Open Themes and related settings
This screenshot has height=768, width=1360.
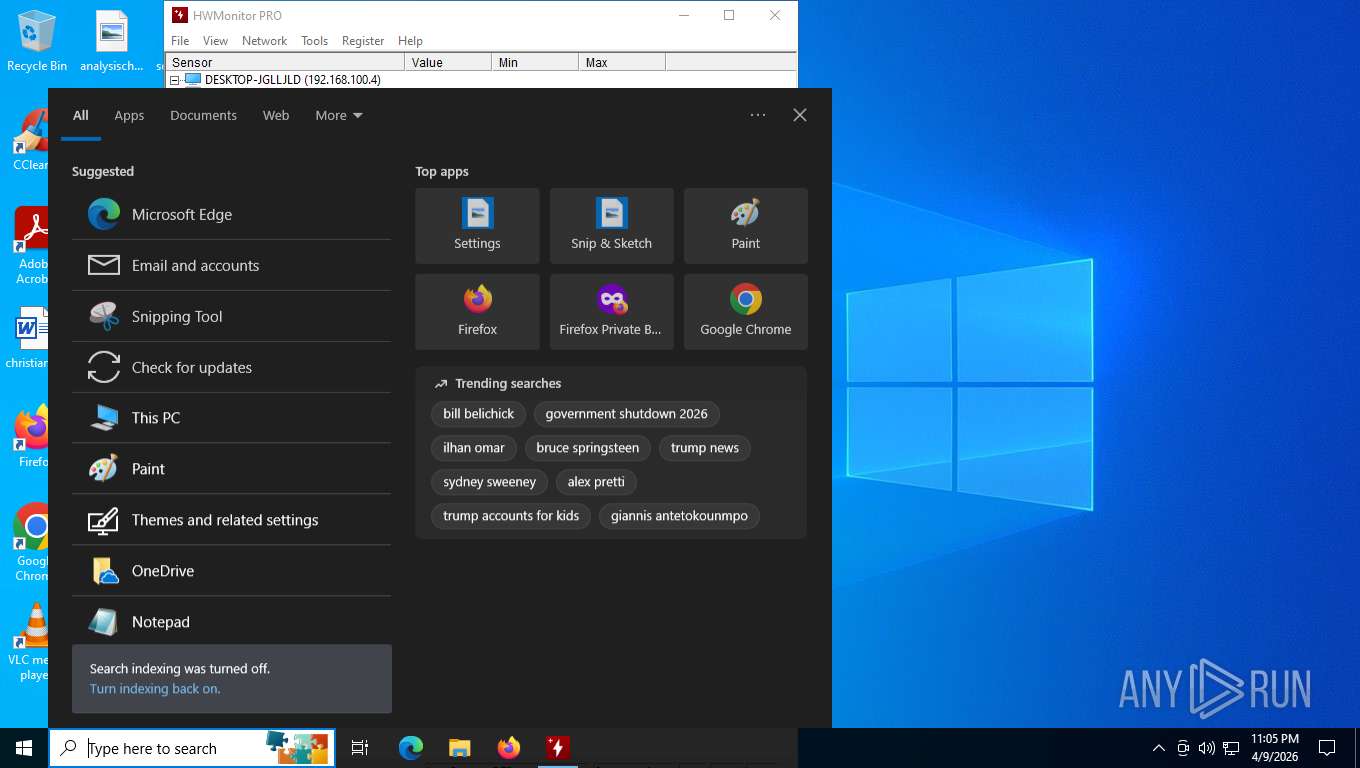pyautogui.click(x=231, y=520)
